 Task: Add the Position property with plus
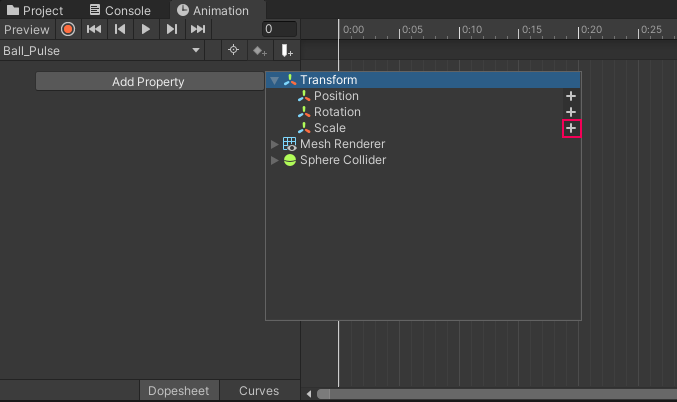(x=571, y=96)
